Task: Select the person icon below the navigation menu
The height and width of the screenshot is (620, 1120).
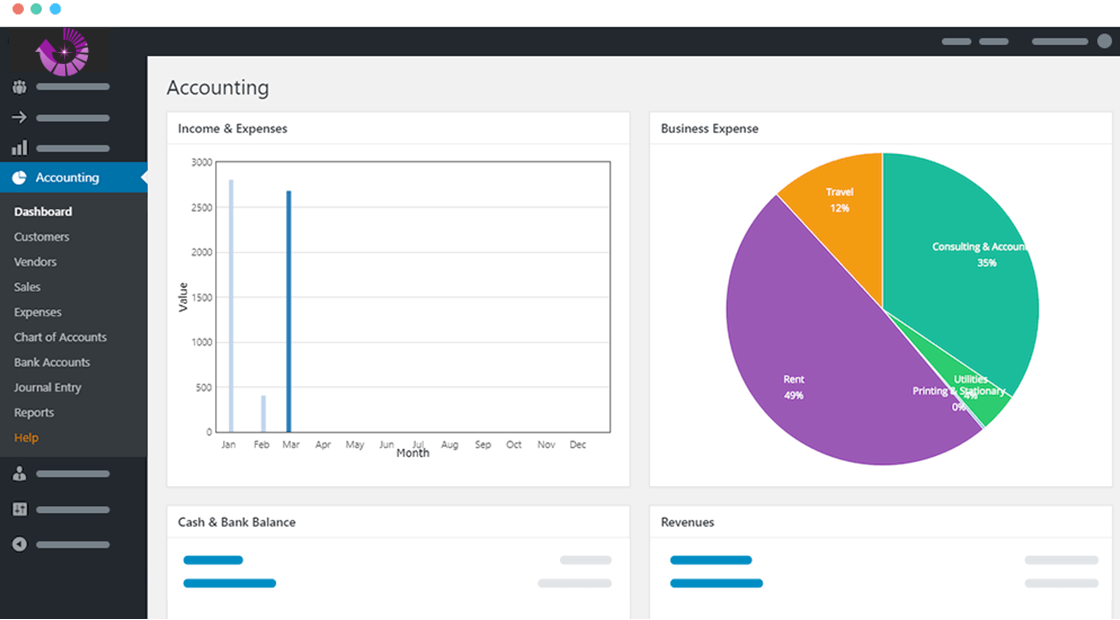Action: [x=18, y=473]
